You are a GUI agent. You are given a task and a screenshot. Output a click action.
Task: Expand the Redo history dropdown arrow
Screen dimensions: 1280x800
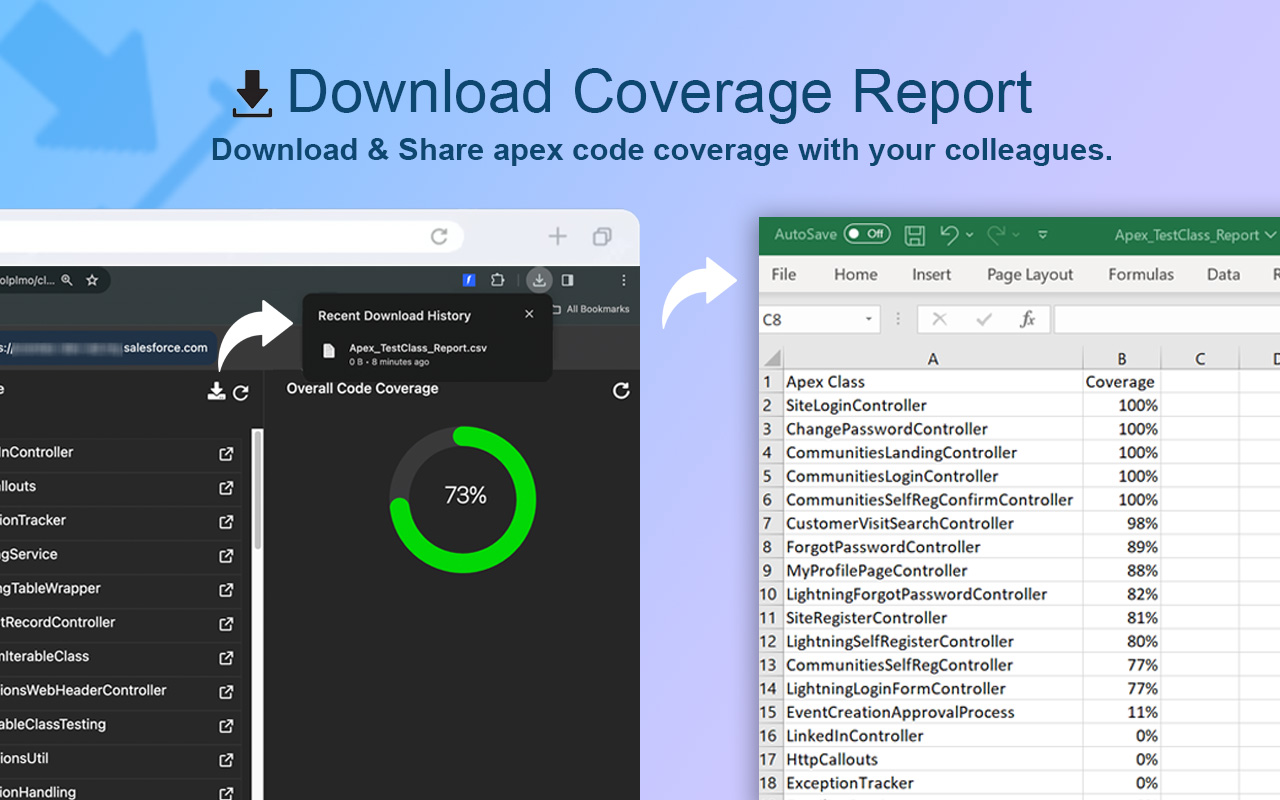[1016, 236]
